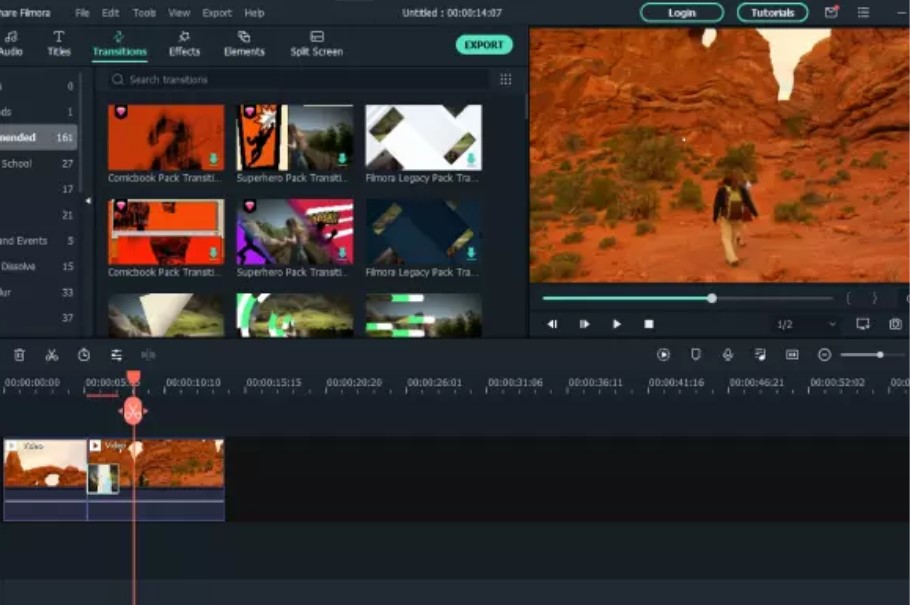
Task: Collapse the transitions category sidebar with the arrow
Action: (87, 201)
